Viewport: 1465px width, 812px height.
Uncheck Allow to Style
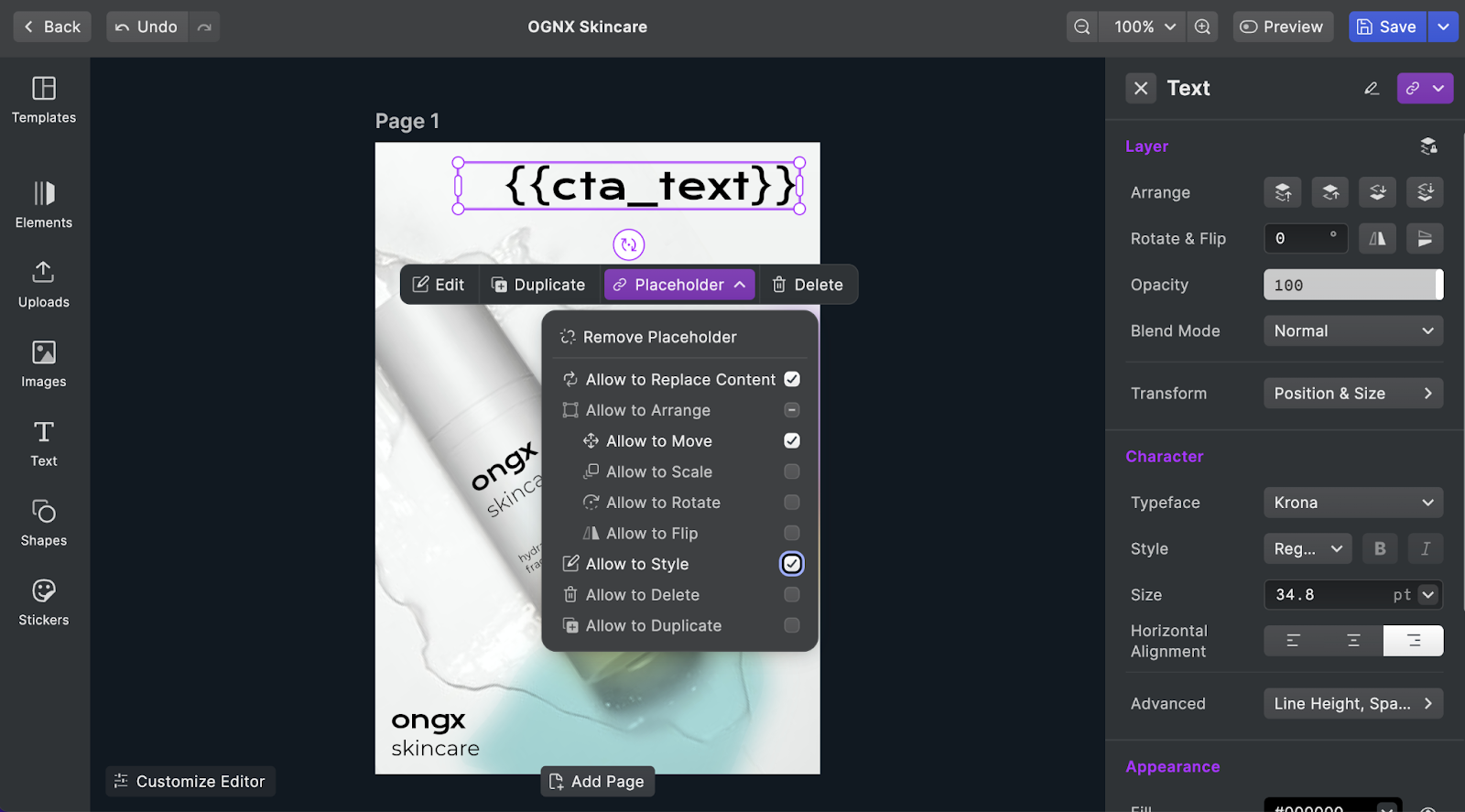(x=792, y=564)
